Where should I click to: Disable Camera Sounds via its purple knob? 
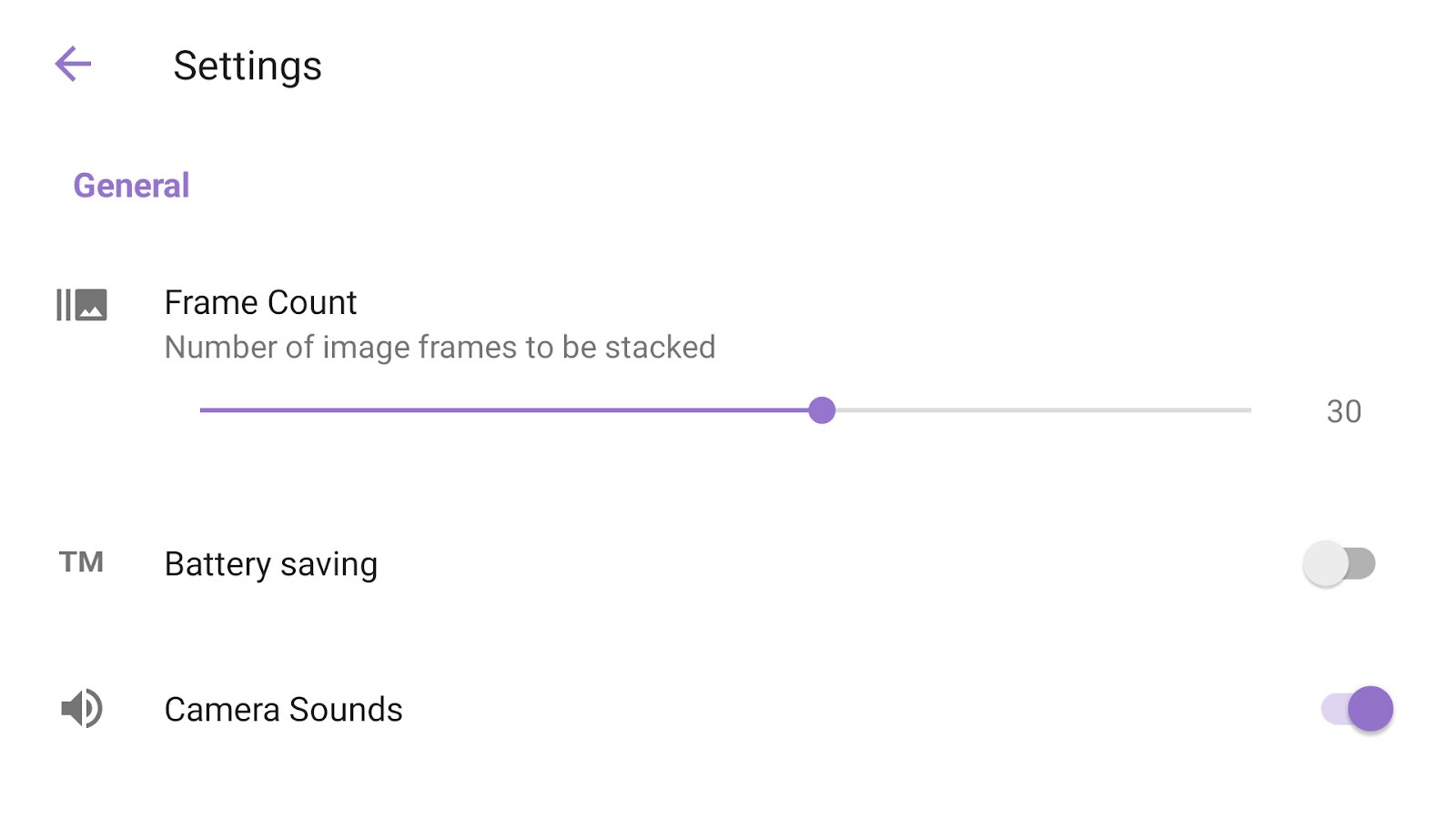[x=1370, y=708]
